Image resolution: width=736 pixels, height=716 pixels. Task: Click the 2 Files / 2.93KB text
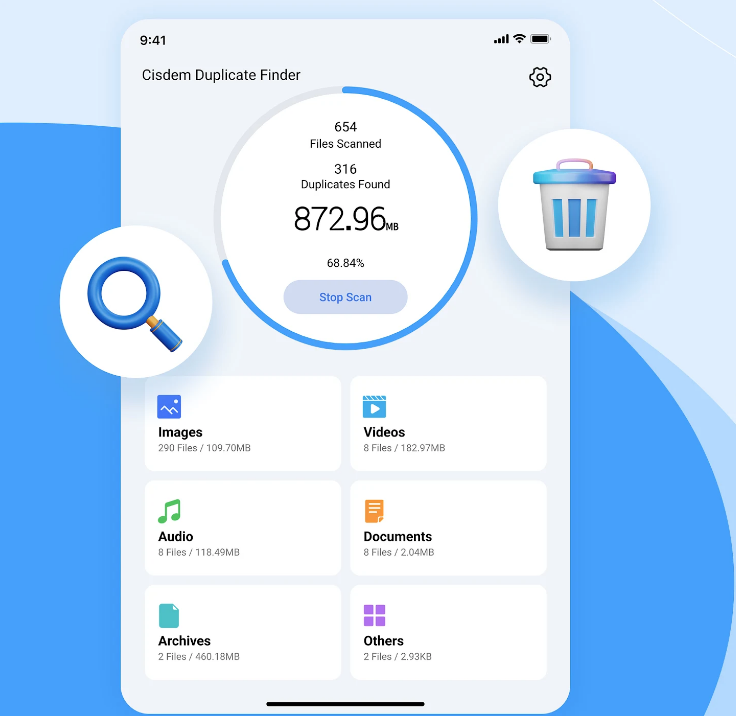[398, 656]
